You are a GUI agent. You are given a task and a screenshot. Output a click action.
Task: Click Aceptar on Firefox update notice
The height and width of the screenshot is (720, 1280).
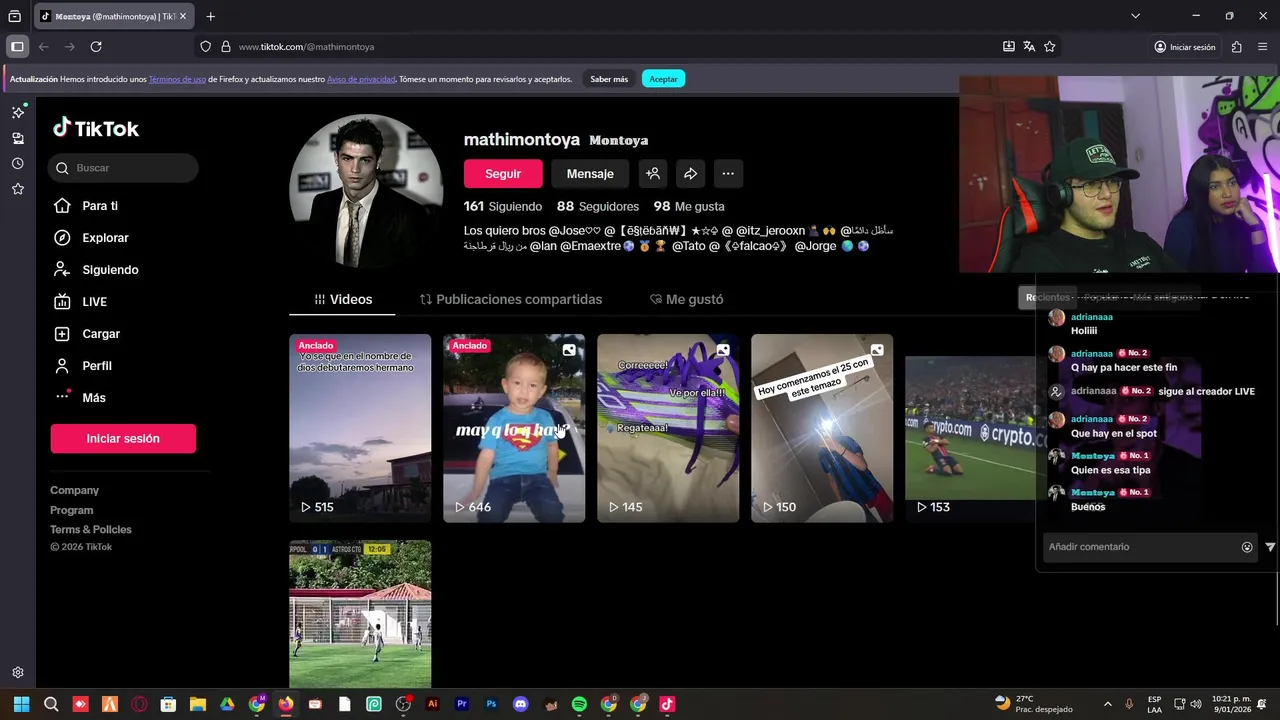pyautogui.click(x=663, y=79)
